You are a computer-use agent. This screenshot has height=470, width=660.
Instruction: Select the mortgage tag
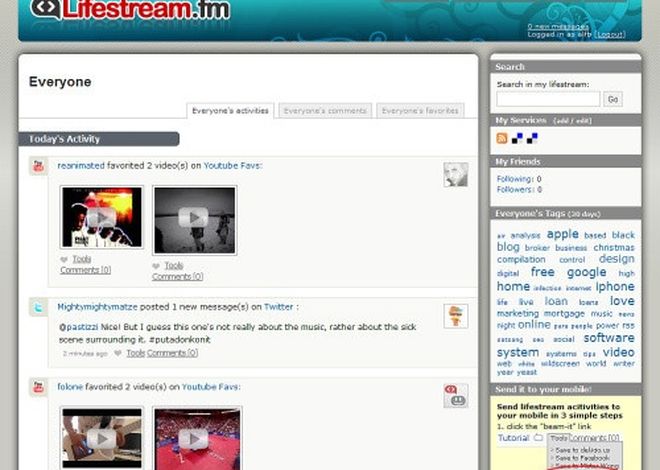click(564, 313)
